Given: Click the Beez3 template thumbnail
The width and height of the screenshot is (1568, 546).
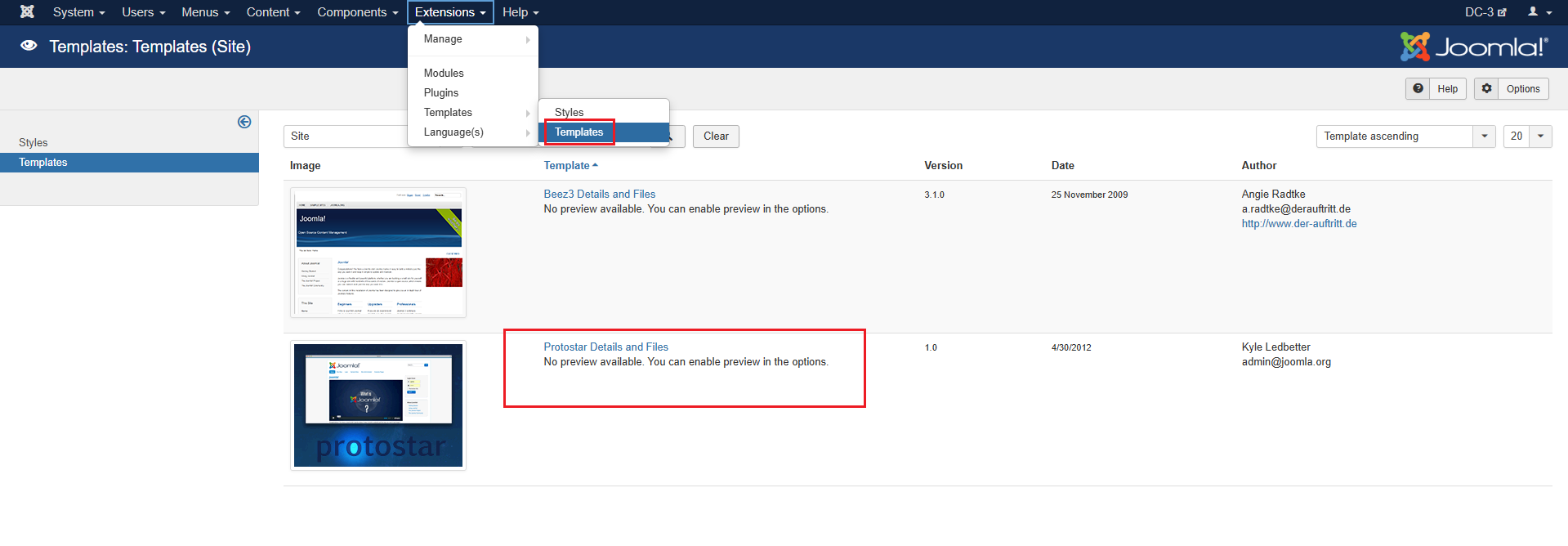Looking at the screenshot, I should point(378,253).
